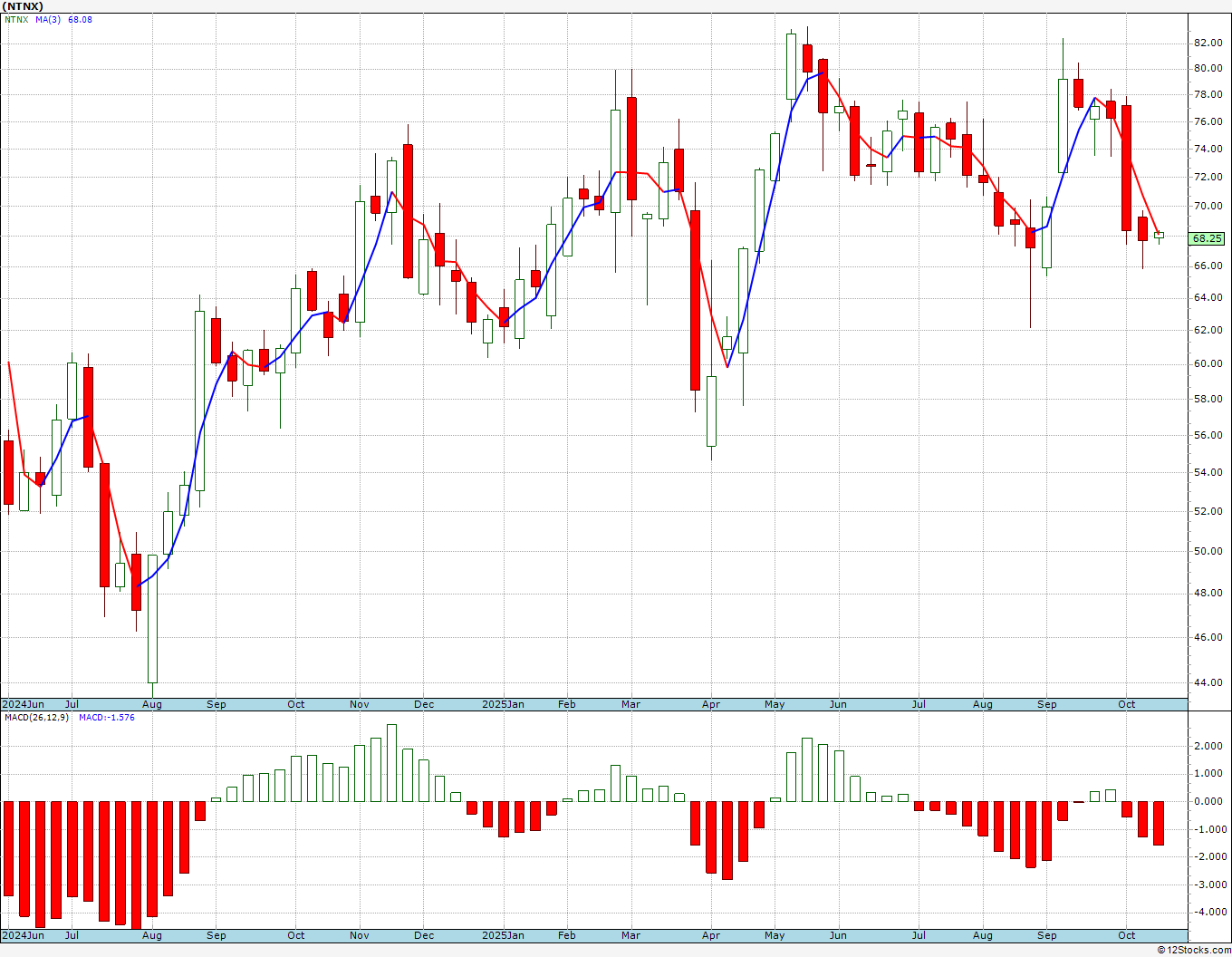Click the 62.00 price axis label

[1208, 330]
